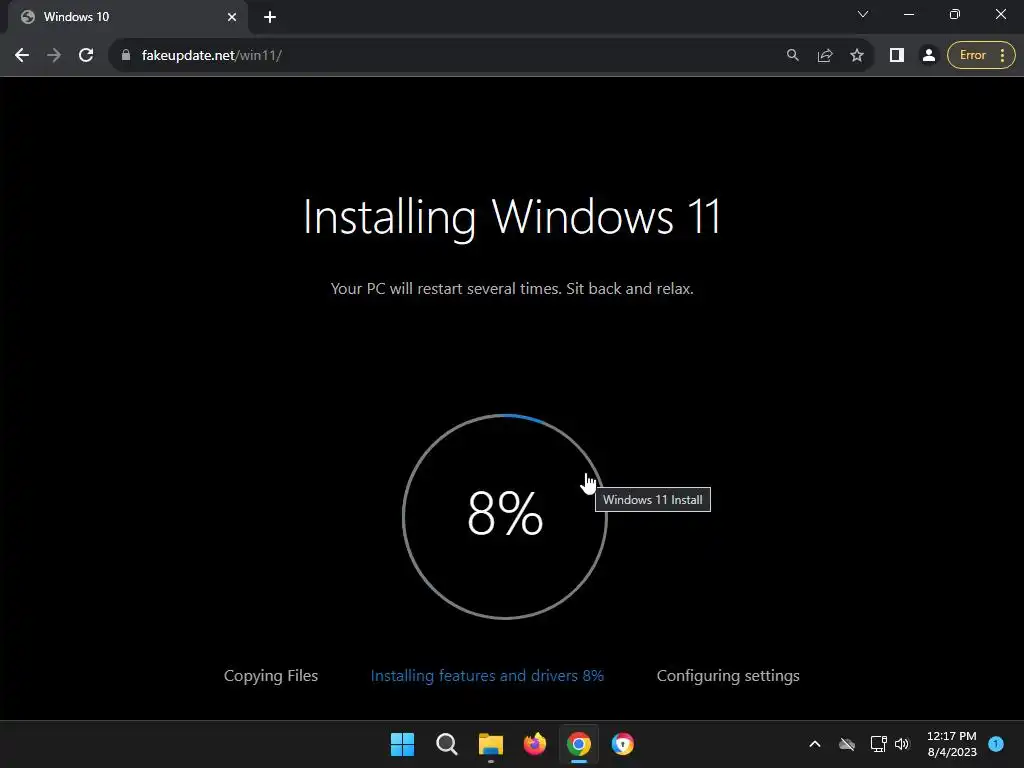Show hidden system tray icons

(815, 744)
